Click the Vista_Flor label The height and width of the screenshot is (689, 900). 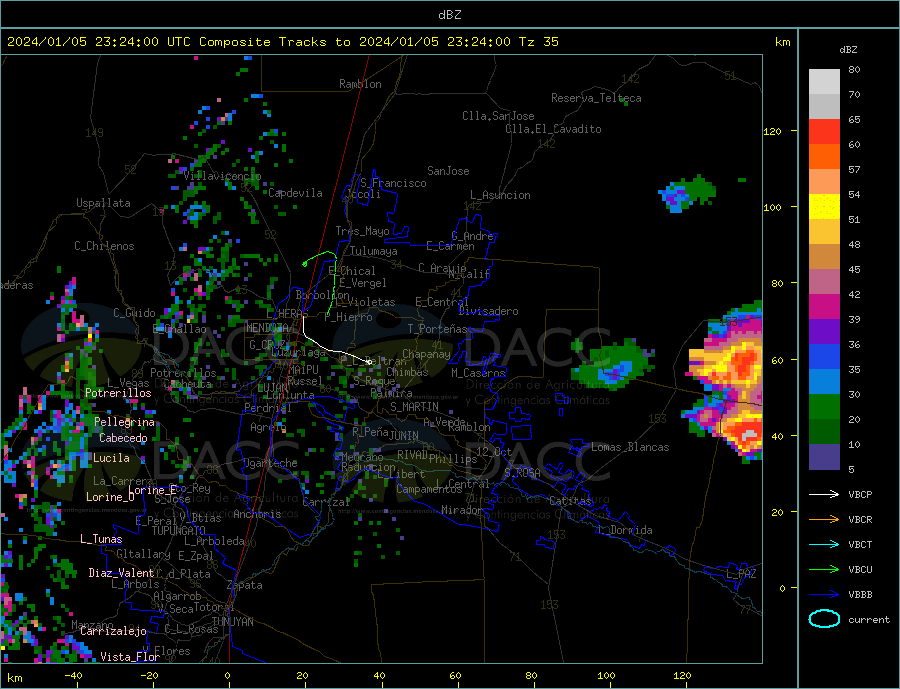pyautogui.click(x=130, y=657)
